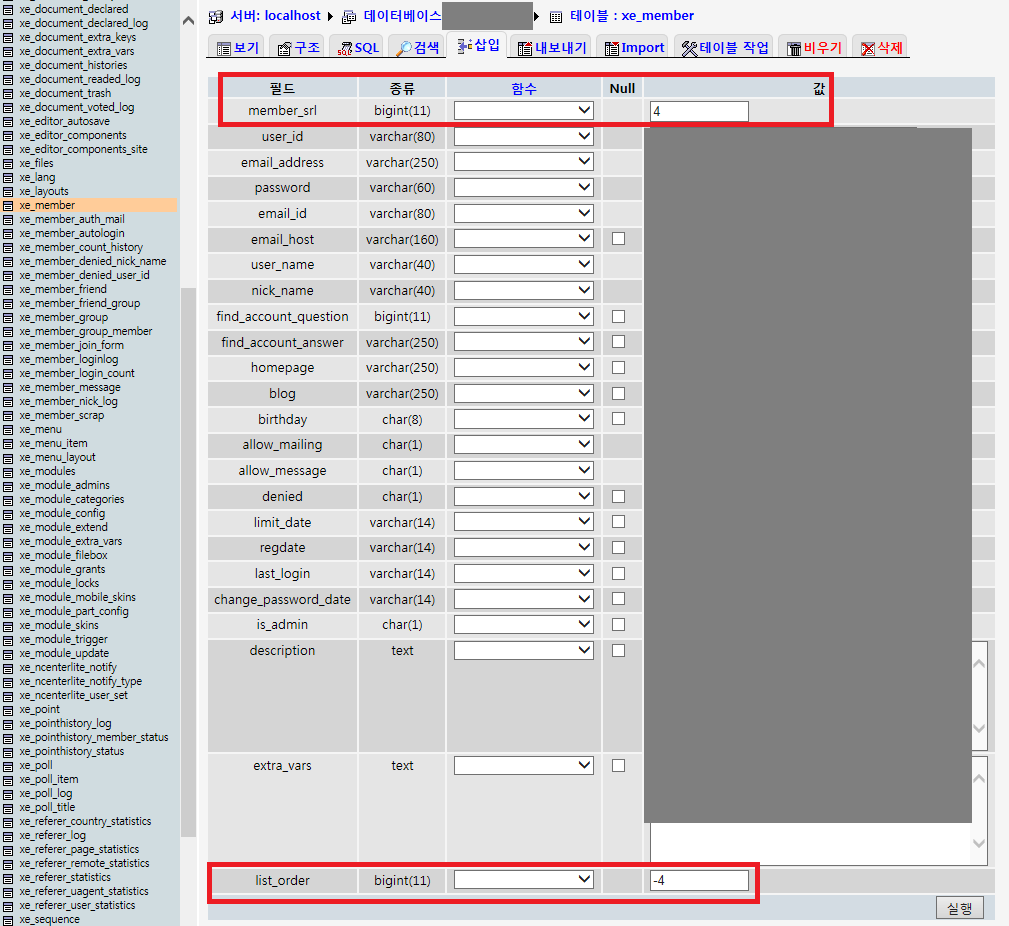Expand function dropdown for password field
This screenshot has width=1009, height=926.
point(524,187)
